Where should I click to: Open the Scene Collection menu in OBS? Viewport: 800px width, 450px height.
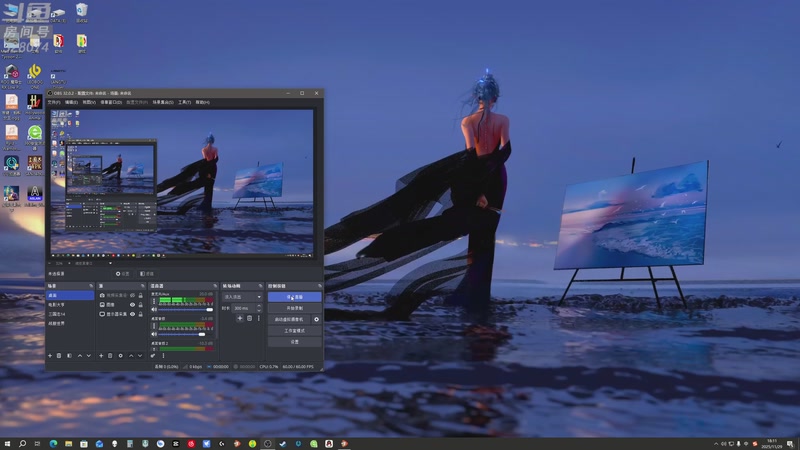[163, 102]
